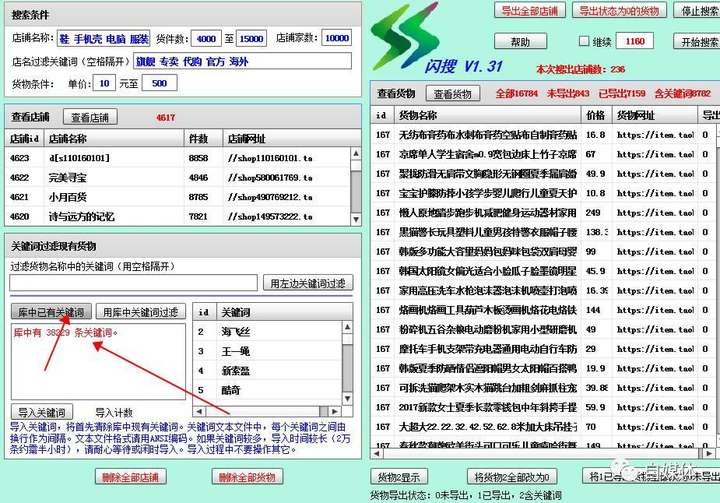Sort shops by 店铺网址 column header
The width and height of the screenshot is (720, 503).
(292, 138)
